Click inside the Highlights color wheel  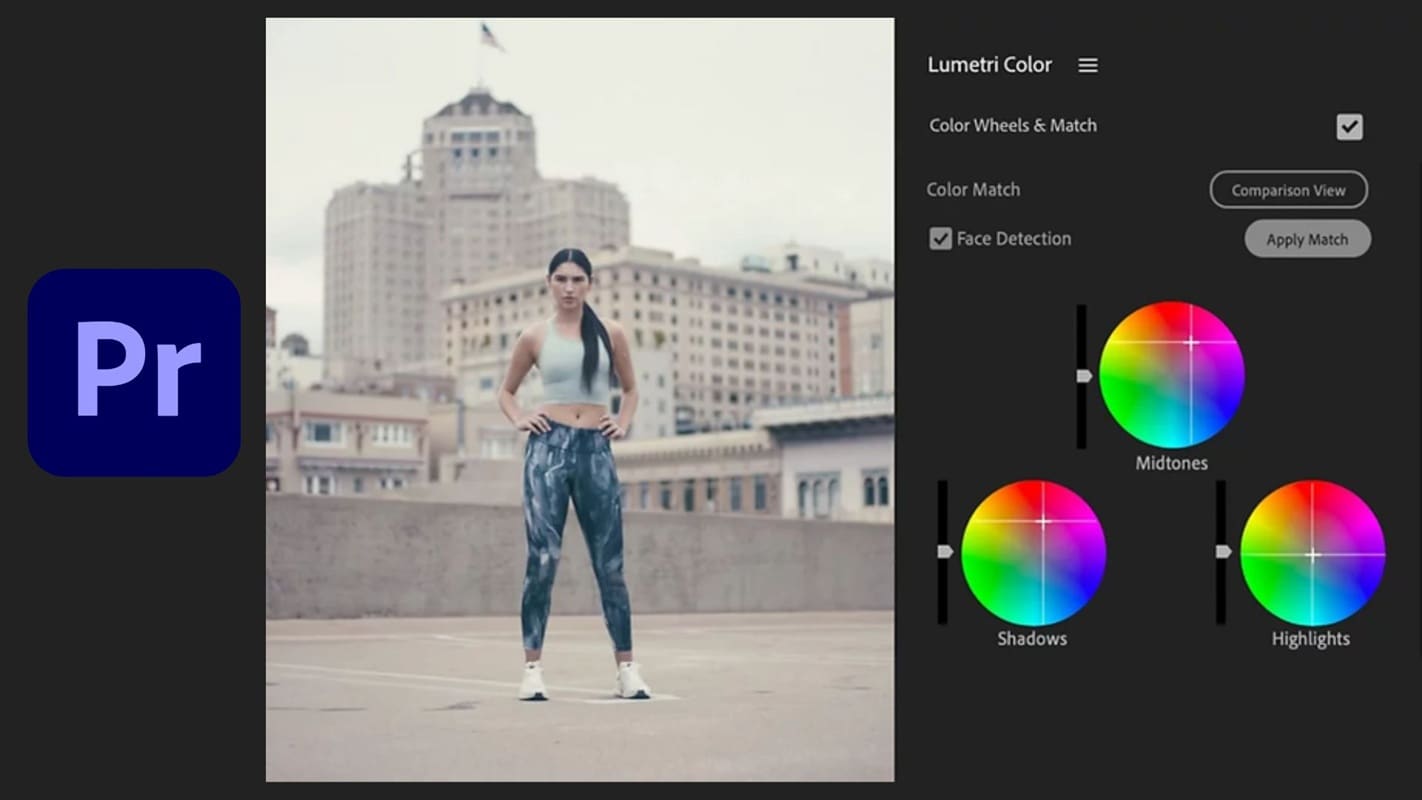pos(1311,553)
